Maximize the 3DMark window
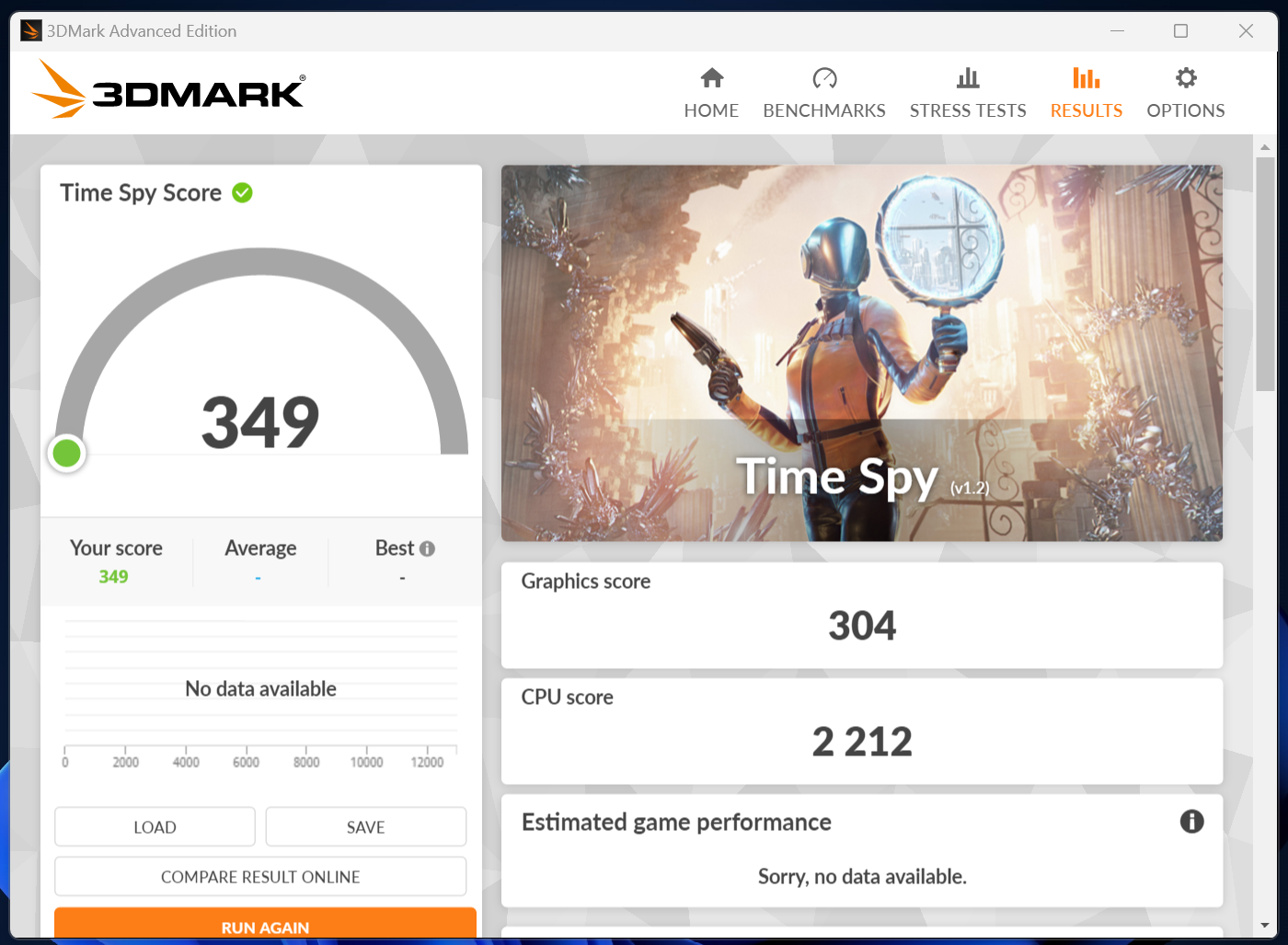The image size is (1288, 945). tap(1180, 30)
